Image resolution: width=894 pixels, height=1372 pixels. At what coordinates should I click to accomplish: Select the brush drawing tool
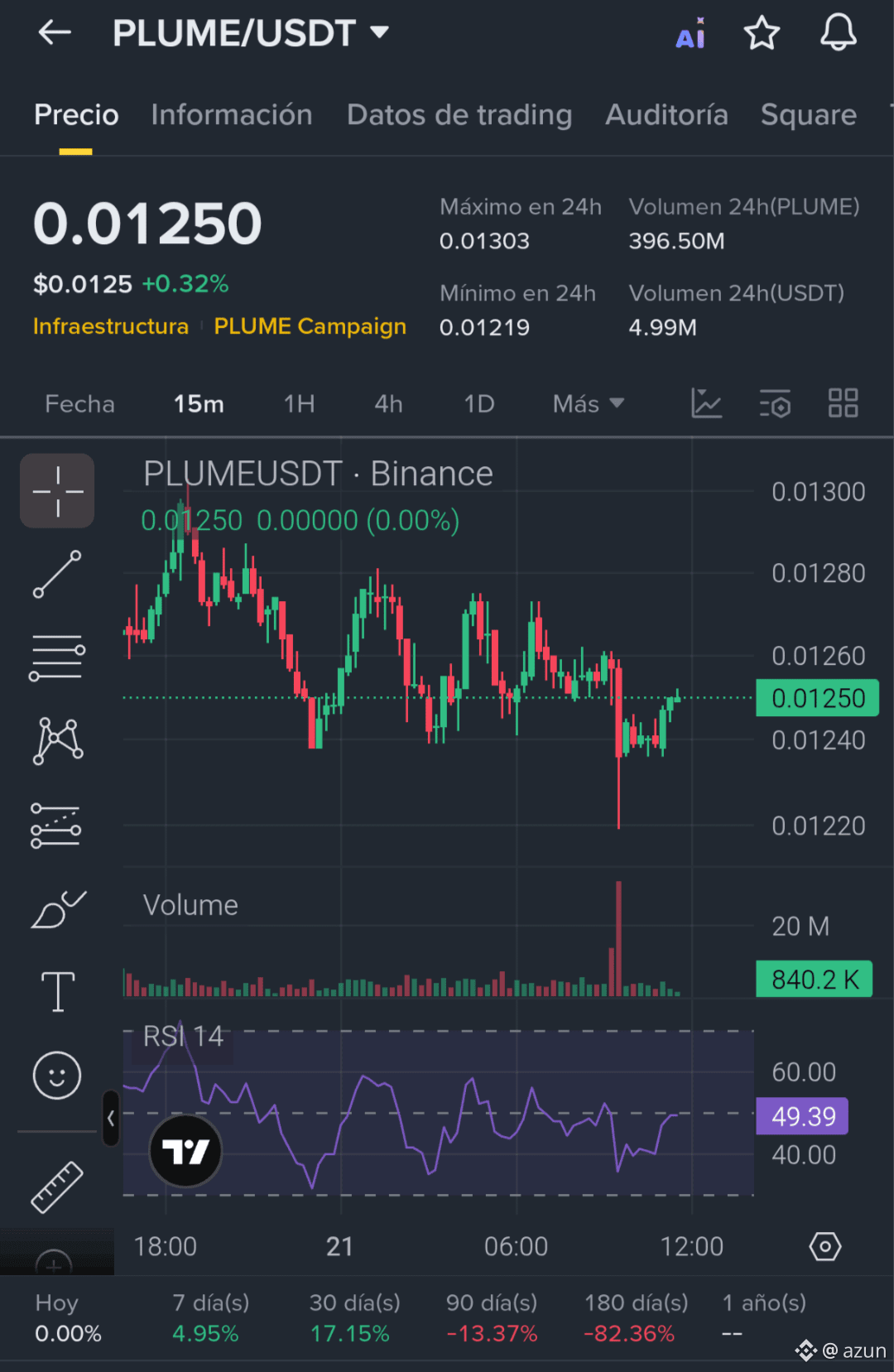click(58, 909)
